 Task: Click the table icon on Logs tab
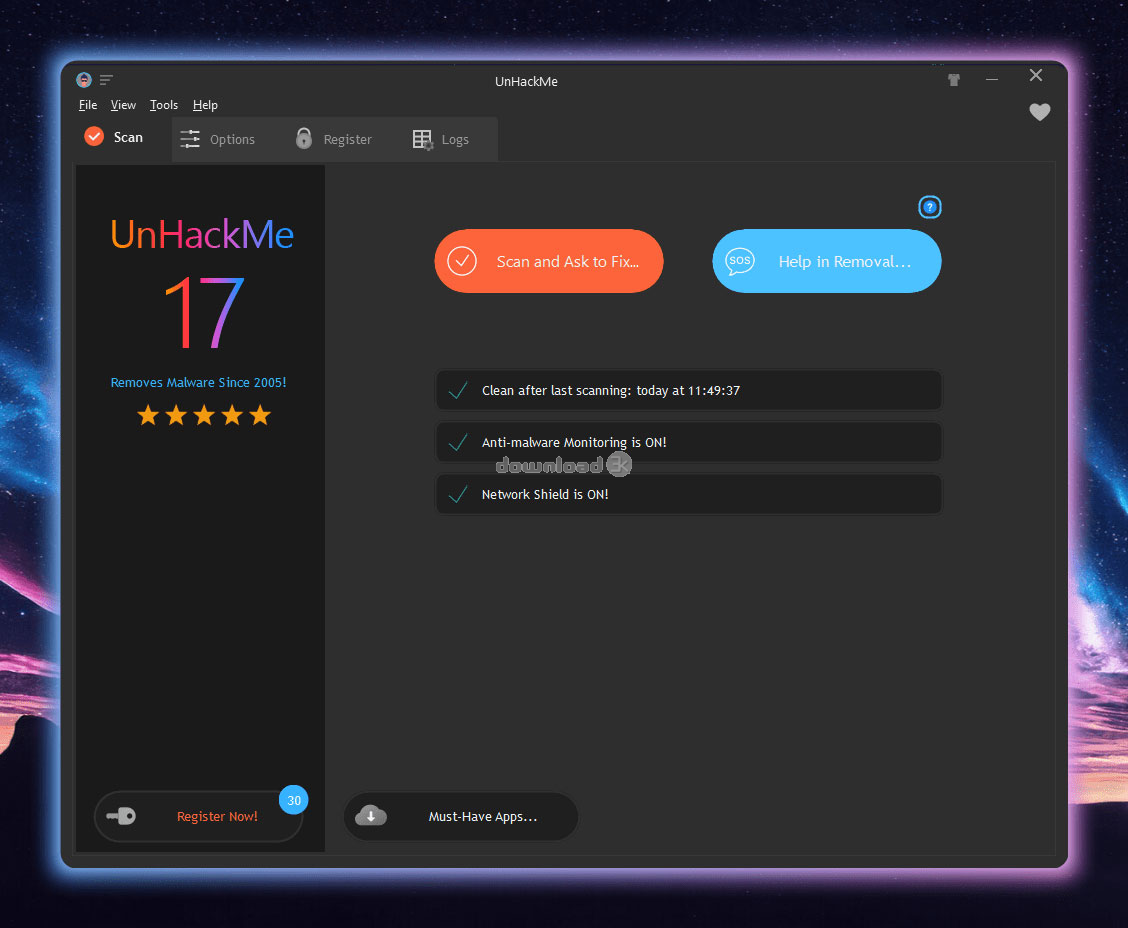422,140
